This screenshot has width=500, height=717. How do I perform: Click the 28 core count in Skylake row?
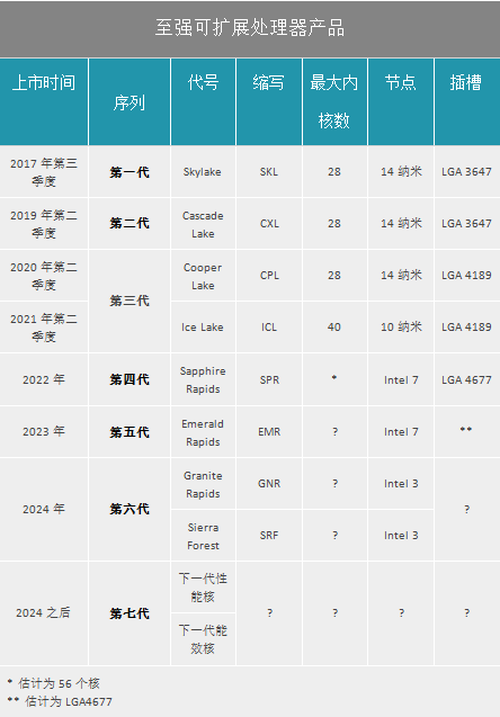point(334,172)
